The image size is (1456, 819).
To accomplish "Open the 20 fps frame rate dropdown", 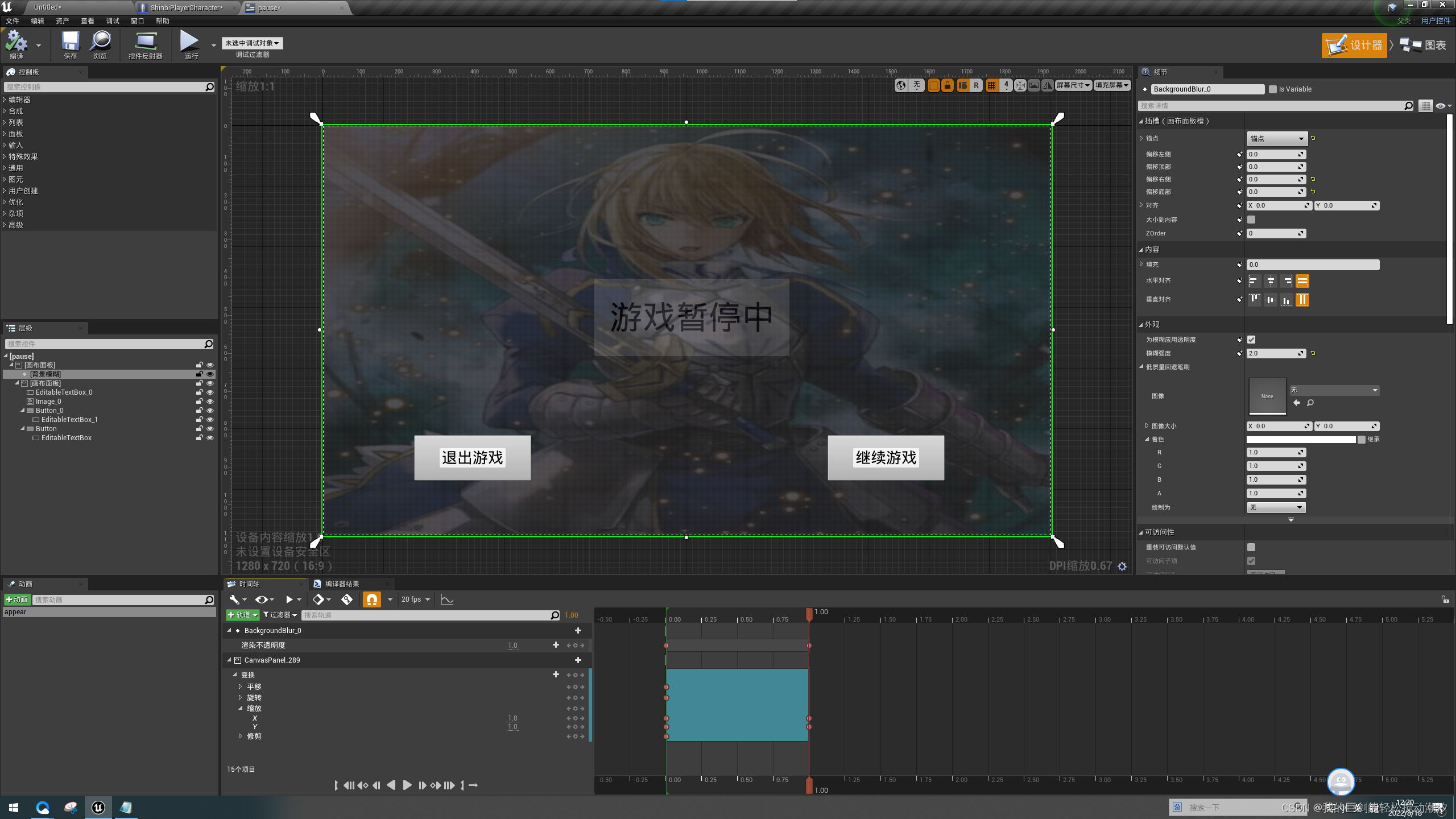I will [415, 599].
